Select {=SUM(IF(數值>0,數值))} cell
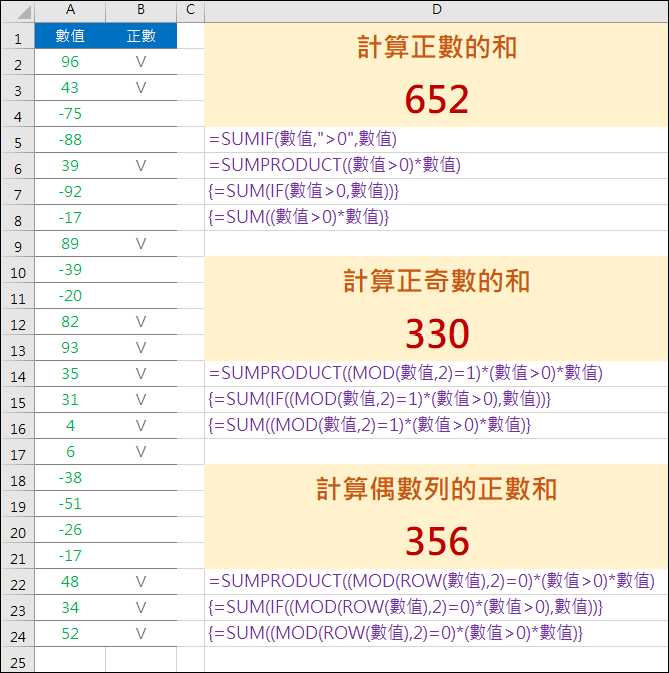Image resolution: width=669 pixels, height=673 pixels. tap(436, 191)
